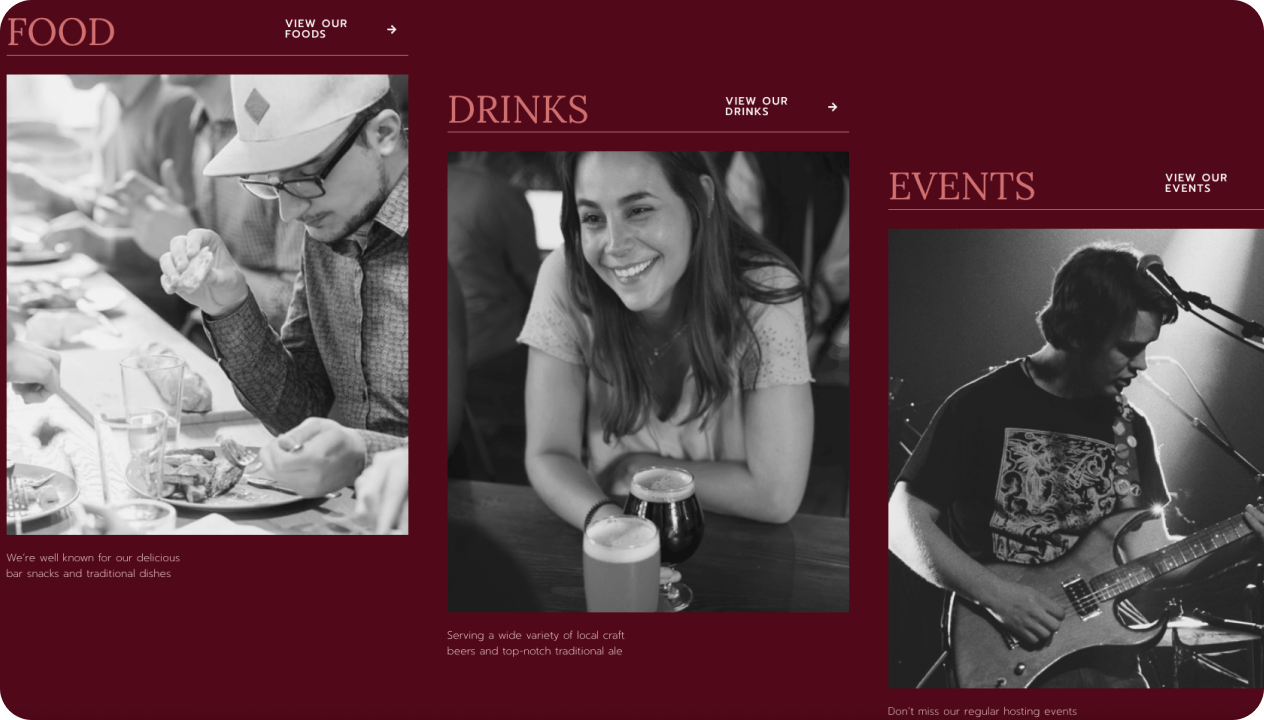Open the photo of the guitarist performing
Image resolution: width=1264 pixels, height=720 pixels.
pyautogui.click(x=1076, y=458)
